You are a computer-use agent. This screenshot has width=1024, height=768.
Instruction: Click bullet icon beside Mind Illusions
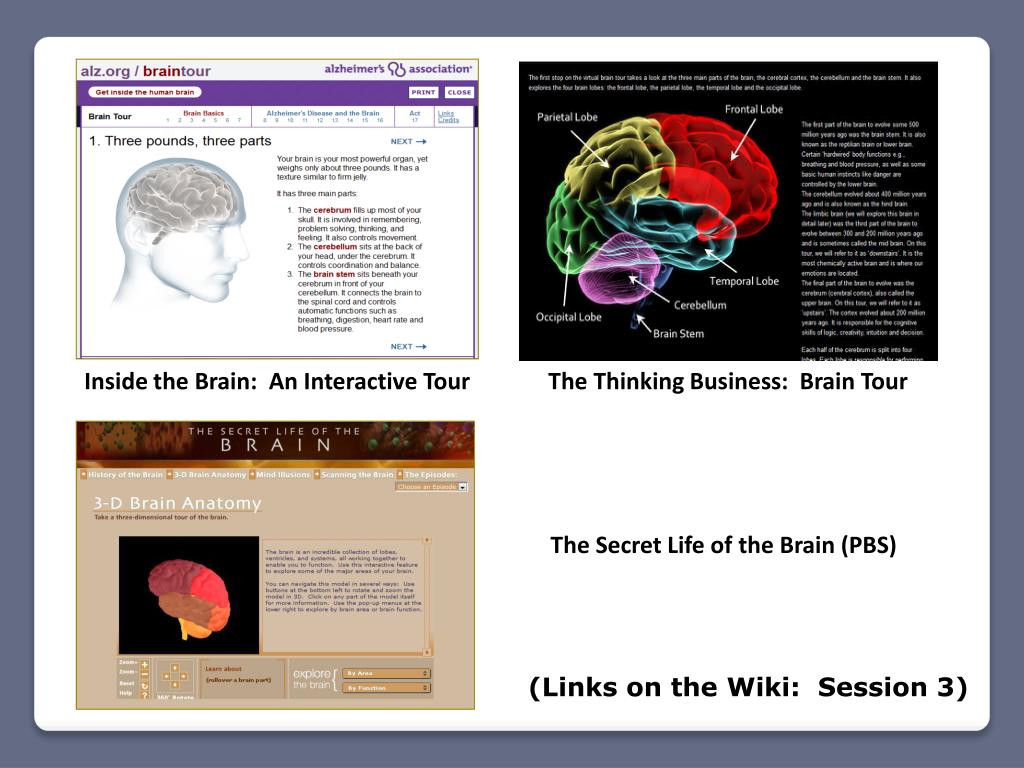pyautogui.click(x=252, y=474)
